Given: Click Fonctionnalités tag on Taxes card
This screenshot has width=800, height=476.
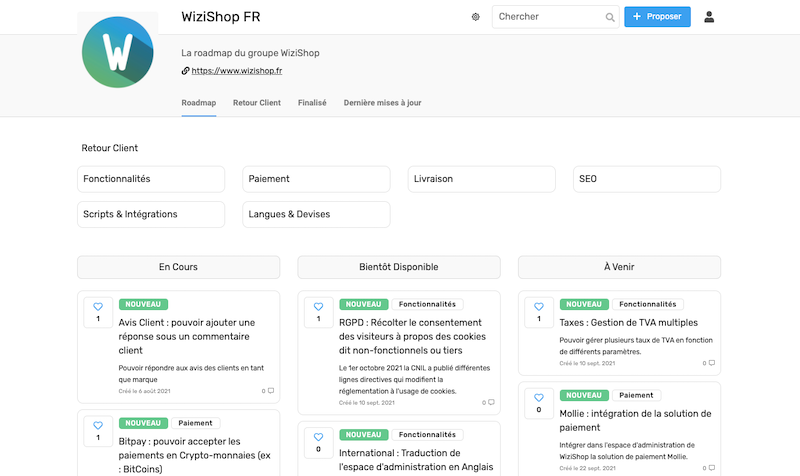Looking at the screenshot, I should coord(648,304).
